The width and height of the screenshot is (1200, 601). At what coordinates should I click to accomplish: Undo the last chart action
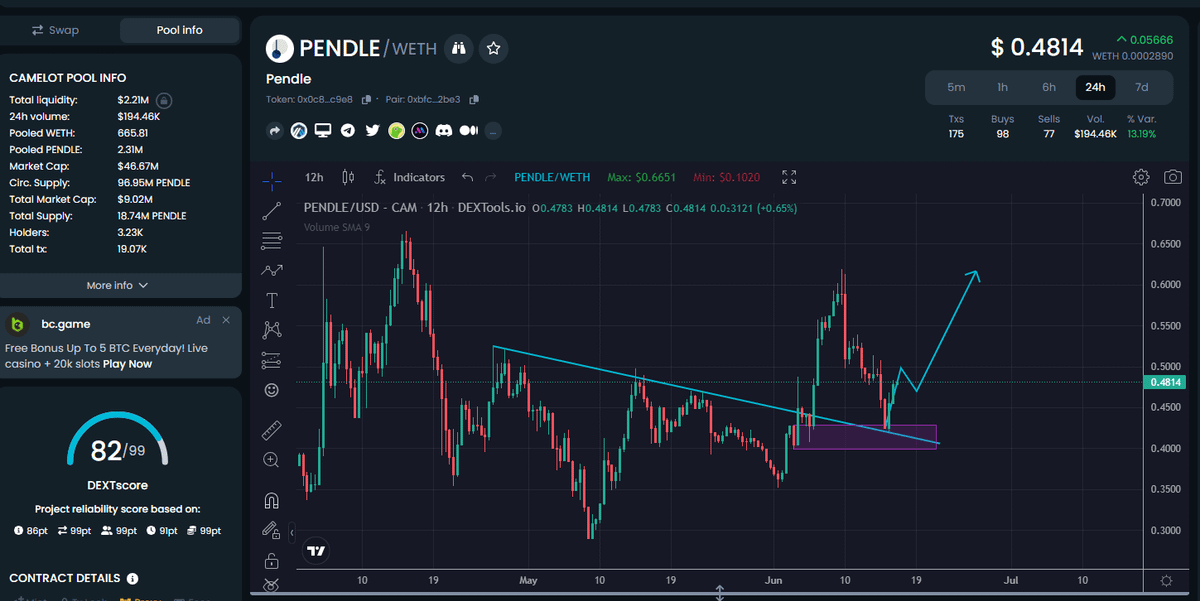point(467,177)
